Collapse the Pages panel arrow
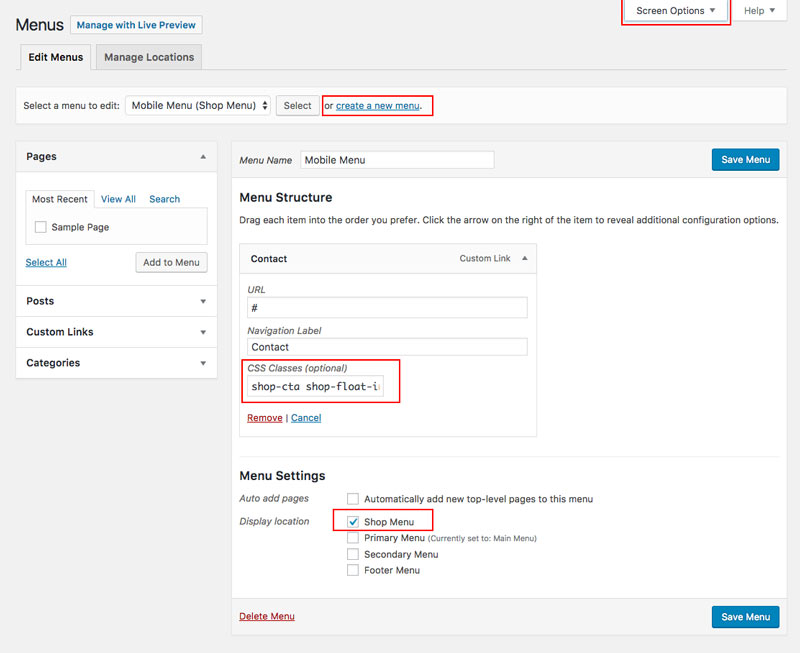The image size is (800, 653). coord(203,157)
